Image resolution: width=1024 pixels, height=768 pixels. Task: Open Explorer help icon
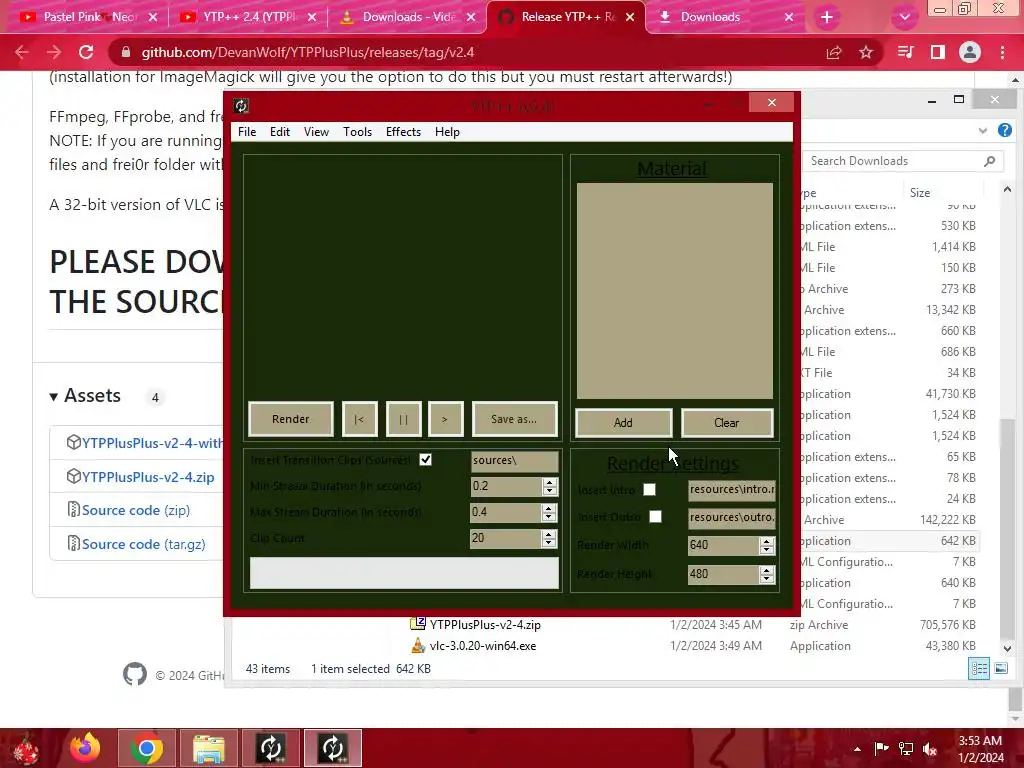[1004, 131]
